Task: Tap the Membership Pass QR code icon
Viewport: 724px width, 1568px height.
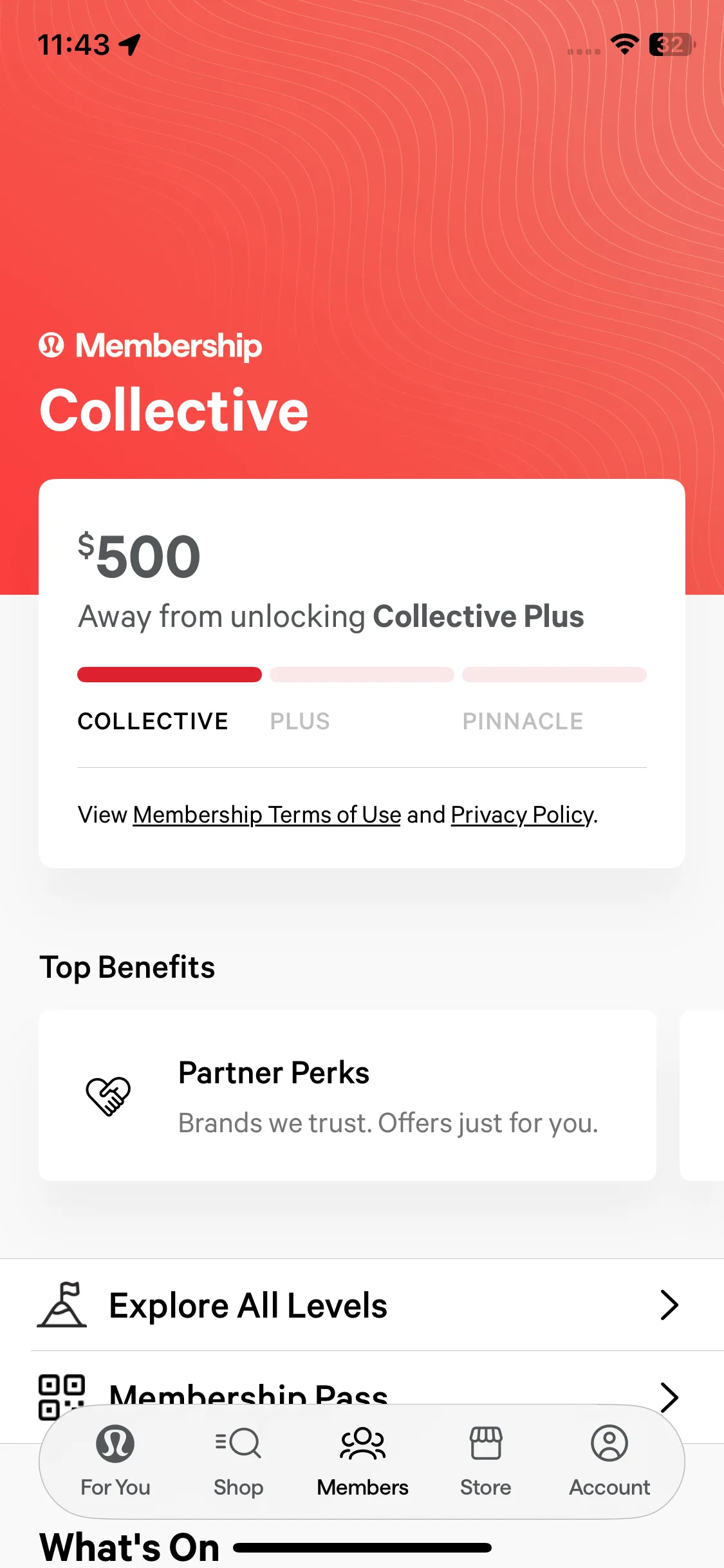Action: (62, 1395)
